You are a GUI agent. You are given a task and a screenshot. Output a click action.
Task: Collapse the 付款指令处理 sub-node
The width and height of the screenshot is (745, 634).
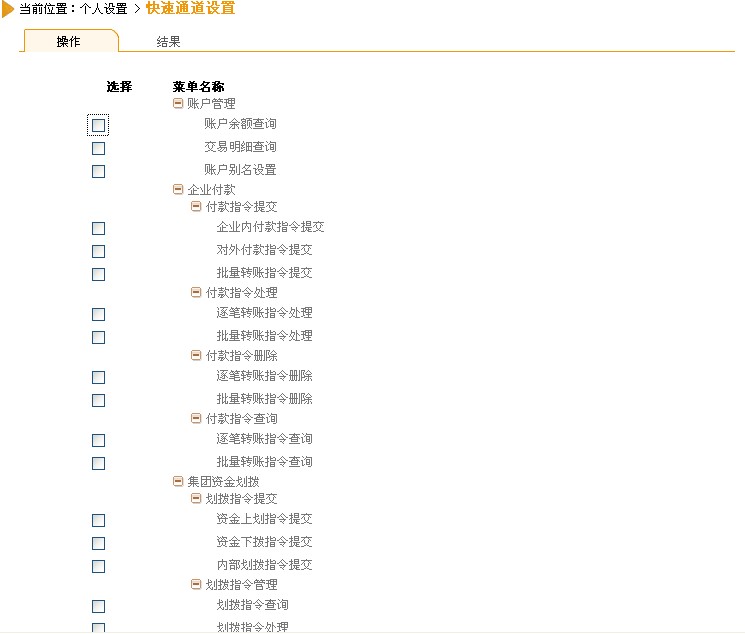click(196, 292)
